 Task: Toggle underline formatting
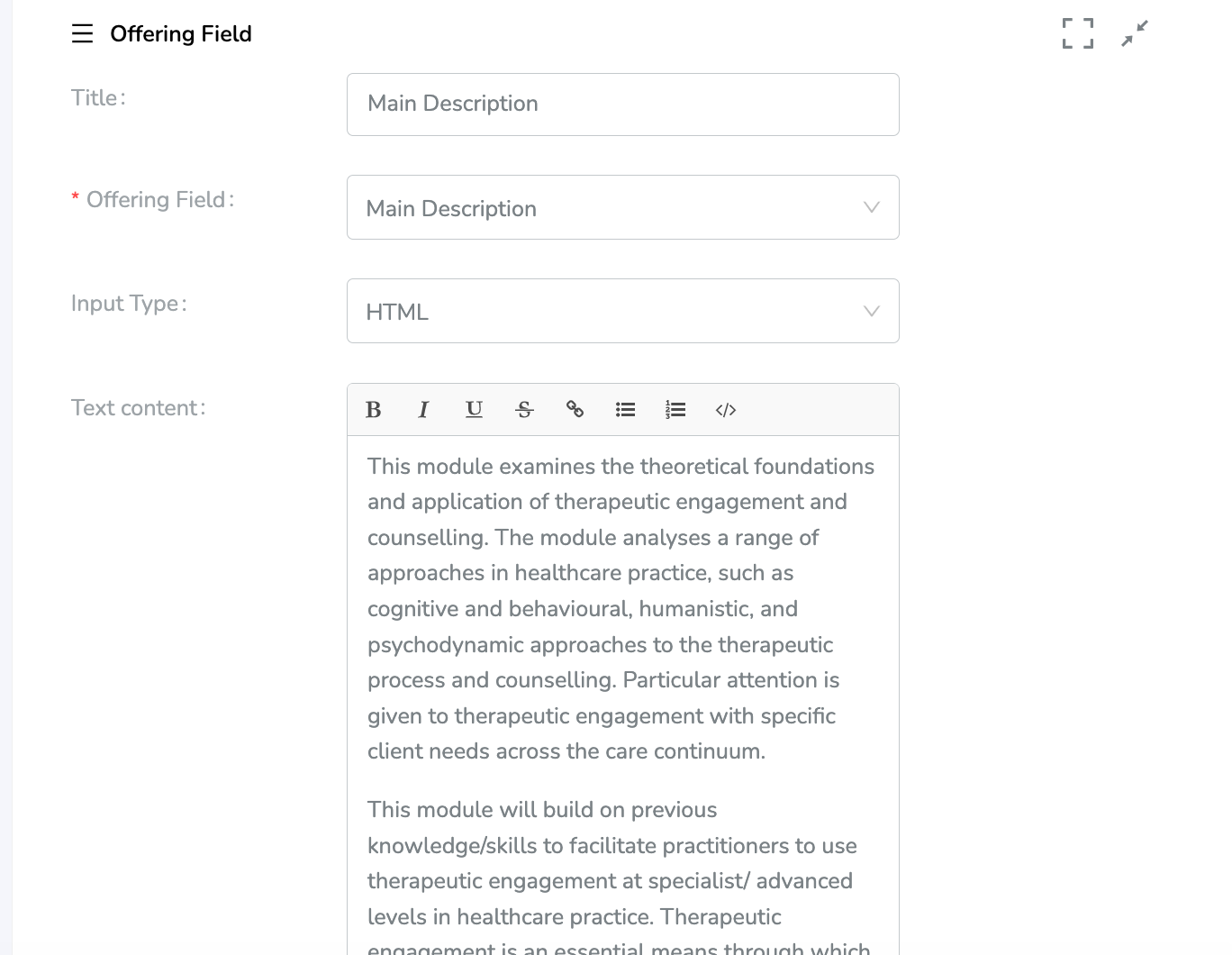[474, 410]
